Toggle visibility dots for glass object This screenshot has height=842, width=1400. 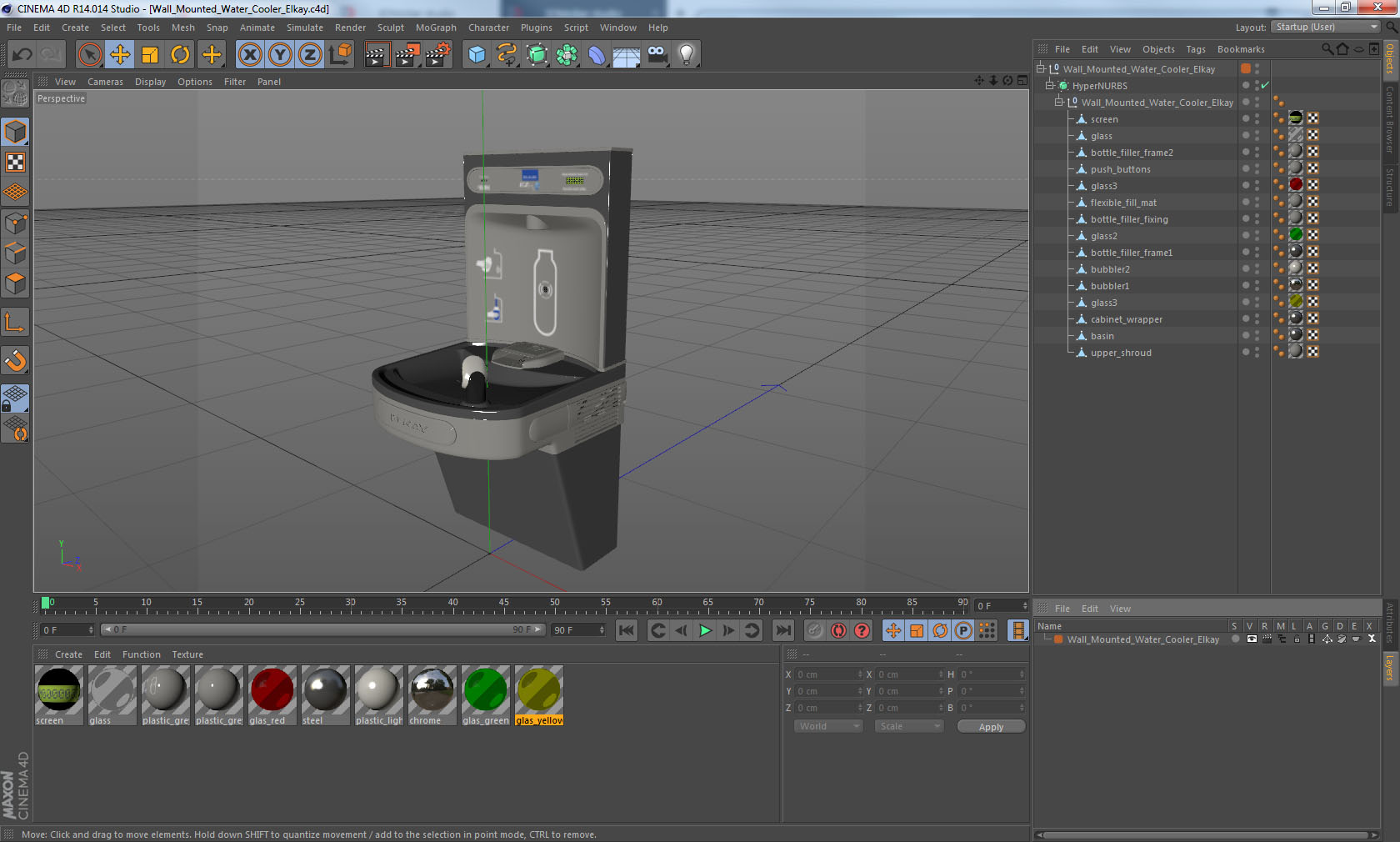point(1257,136)
